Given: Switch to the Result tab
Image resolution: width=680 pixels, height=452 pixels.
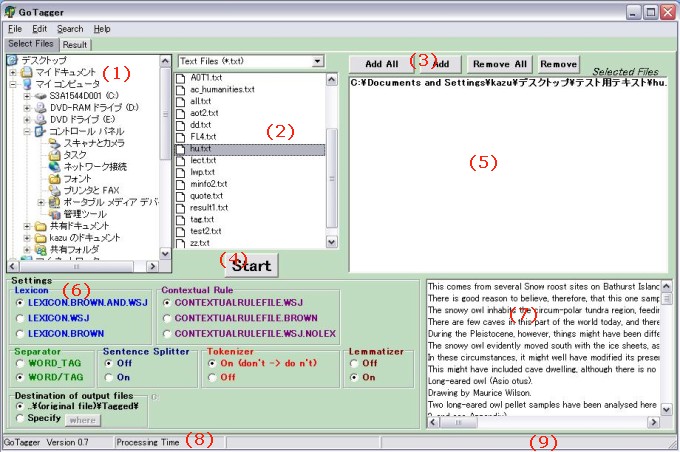Looking at the screenshot, I should pos(75,45).
